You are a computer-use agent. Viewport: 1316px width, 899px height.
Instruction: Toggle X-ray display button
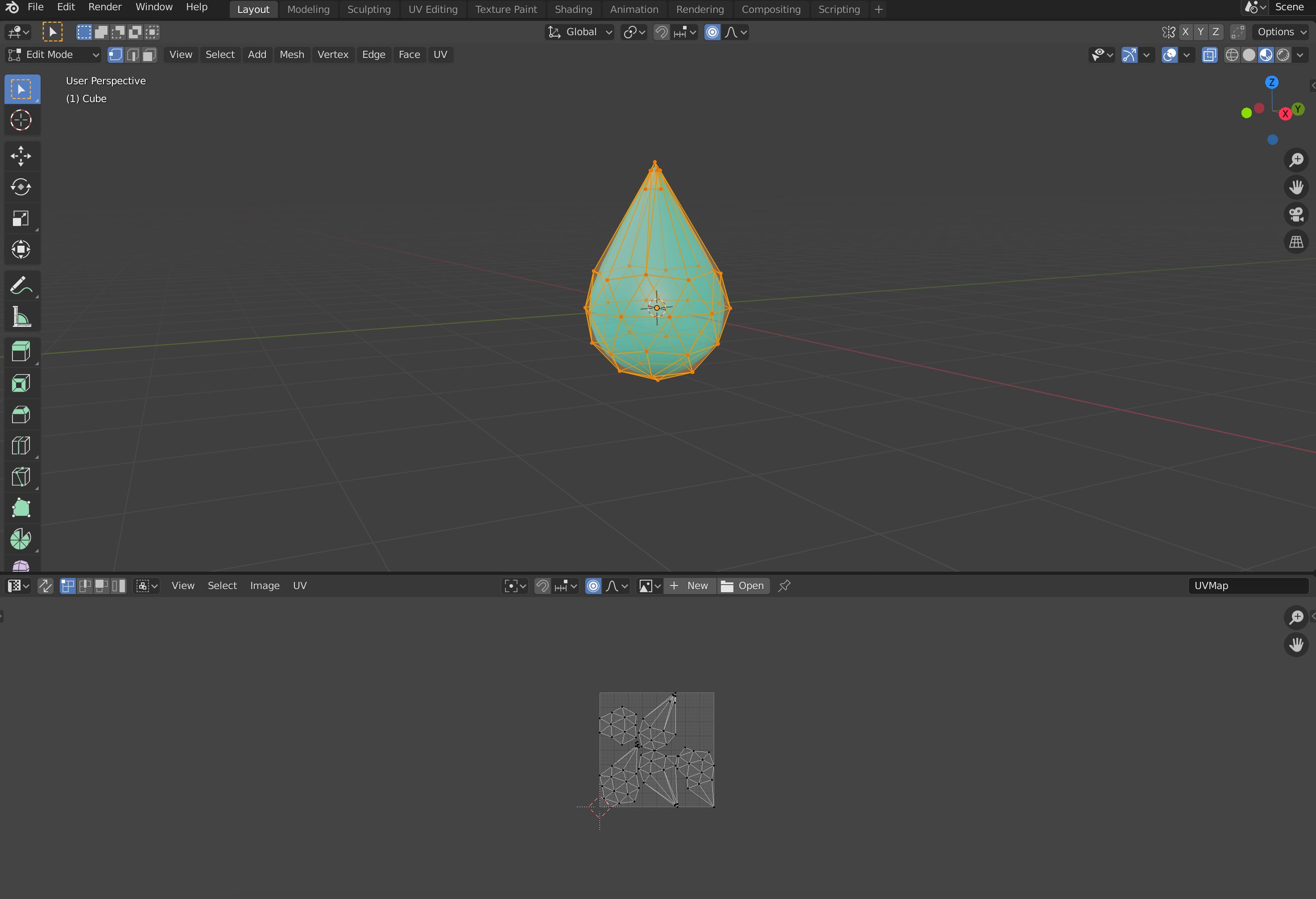(1209, 55)
